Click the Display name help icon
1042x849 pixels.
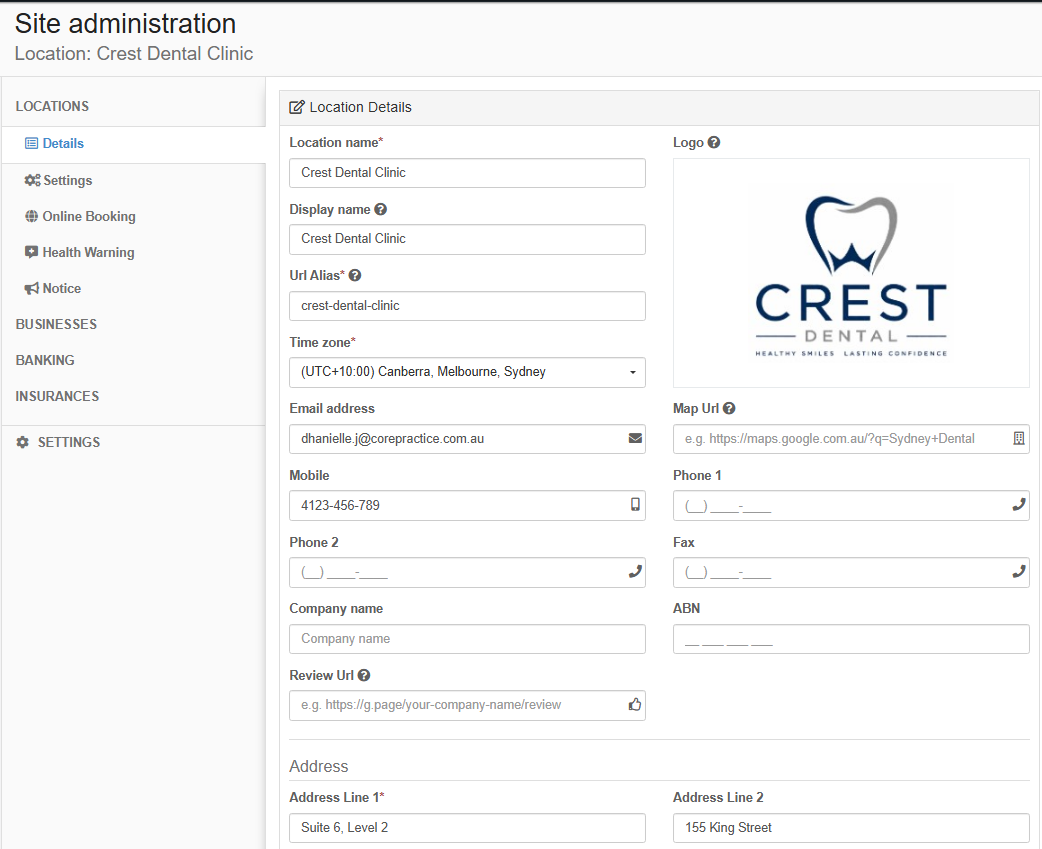[x=380, y=209]
